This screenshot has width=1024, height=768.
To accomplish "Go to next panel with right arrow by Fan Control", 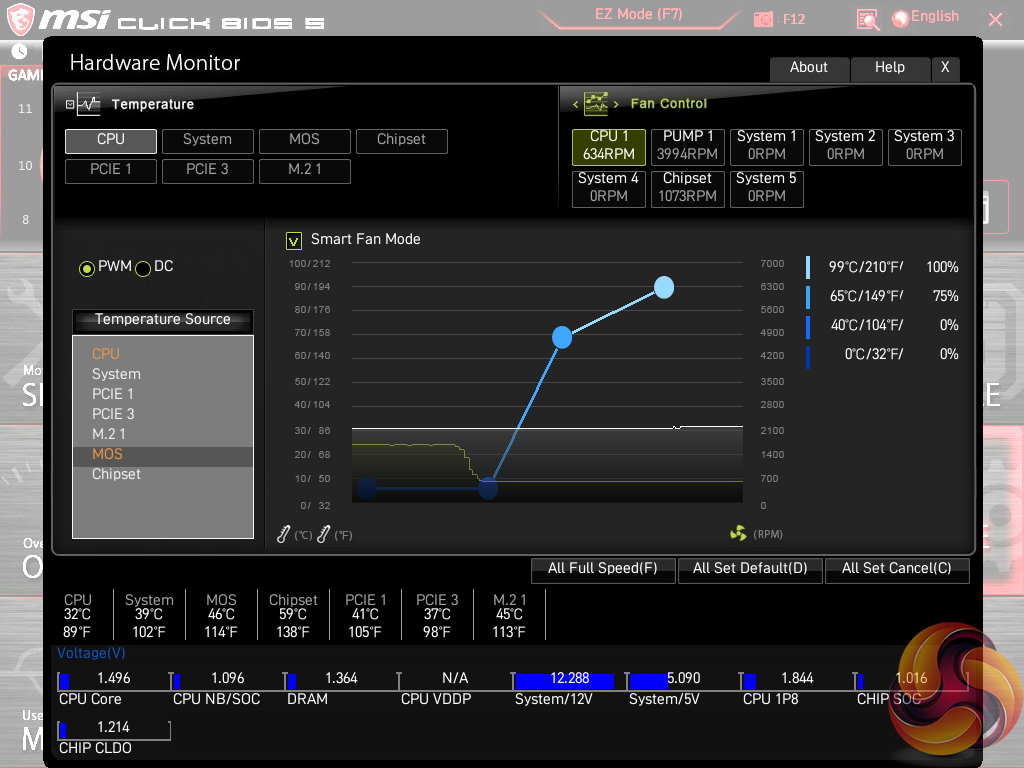I will 616,104.
